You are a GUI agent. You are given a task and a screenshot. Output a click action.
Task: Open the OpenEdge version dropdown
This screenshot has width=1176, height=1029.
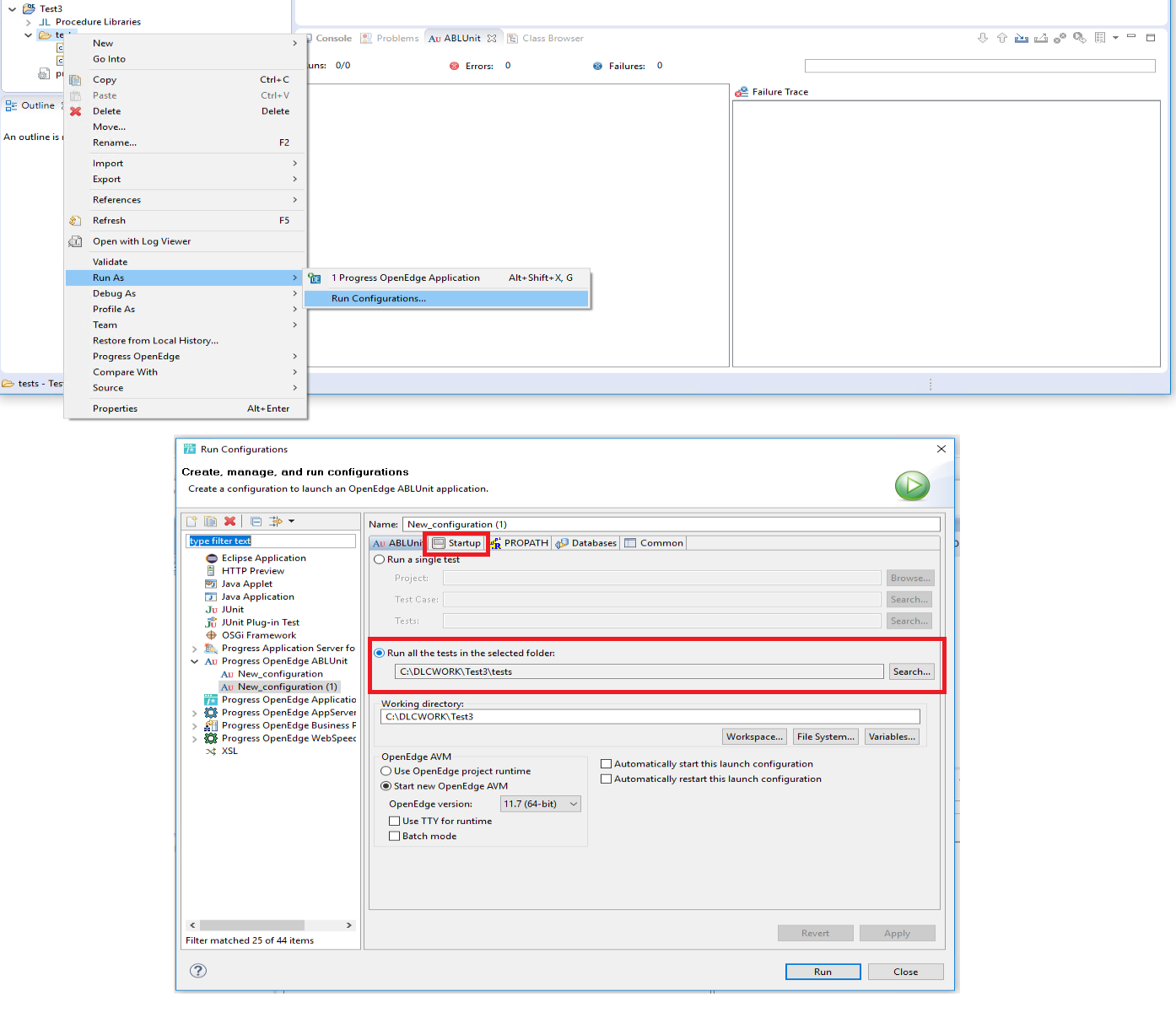574,804
